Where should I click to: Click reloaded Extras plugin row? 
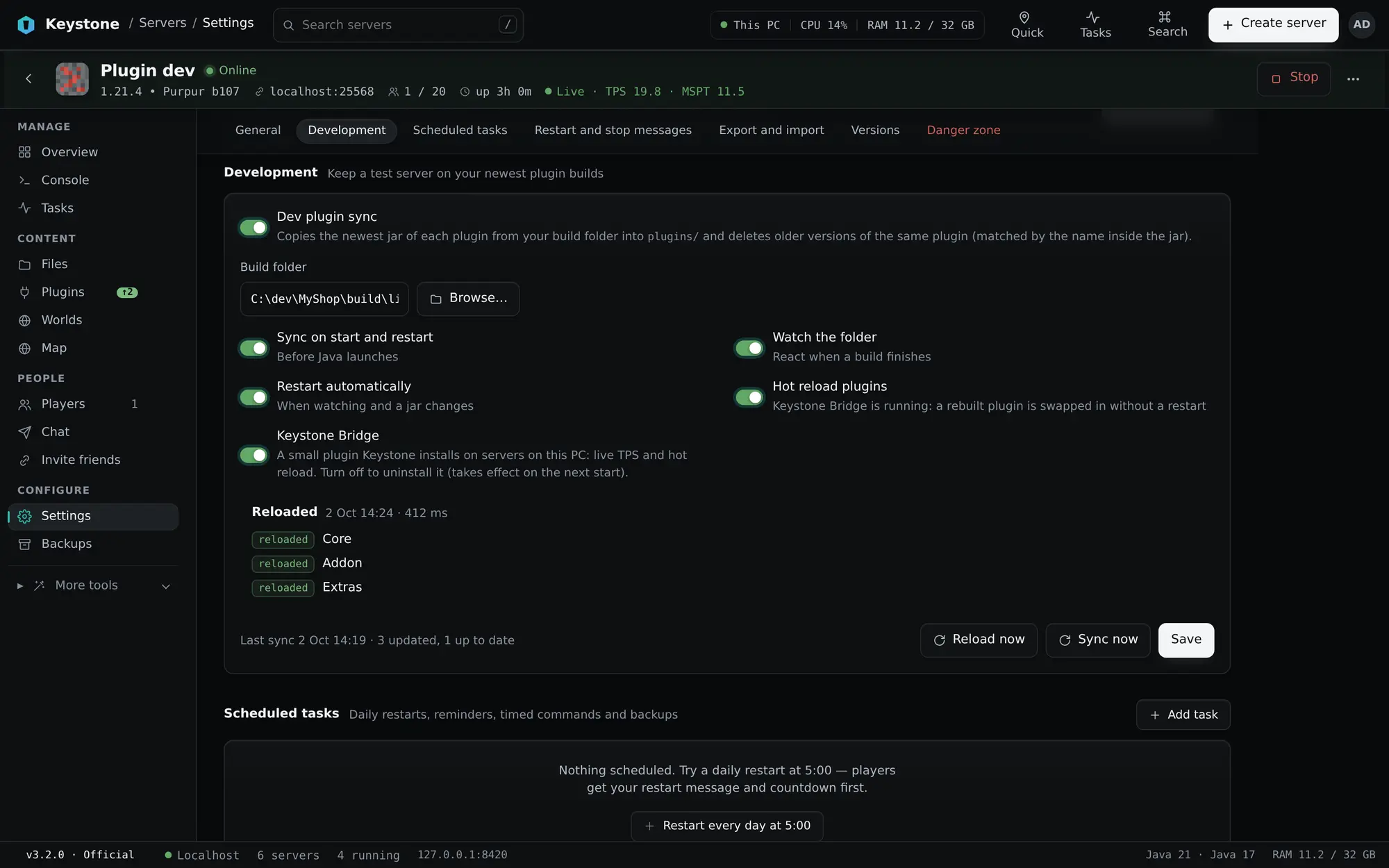coord(307,587)
